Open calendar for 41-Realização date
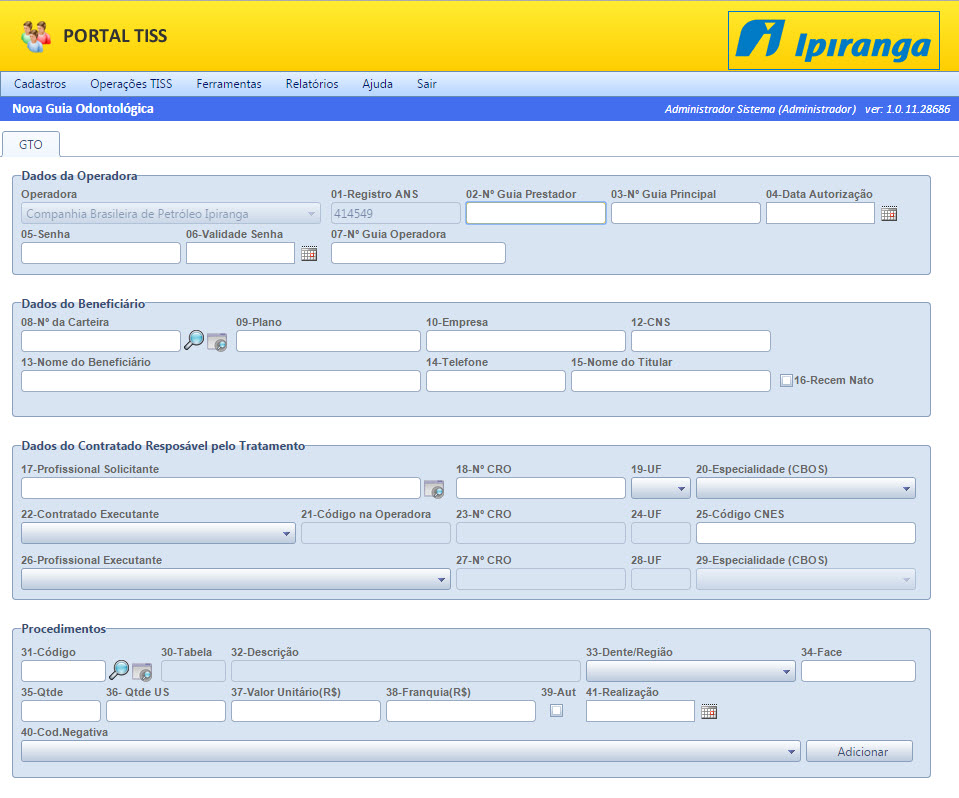The image size is (959, 798). (709, 711)
